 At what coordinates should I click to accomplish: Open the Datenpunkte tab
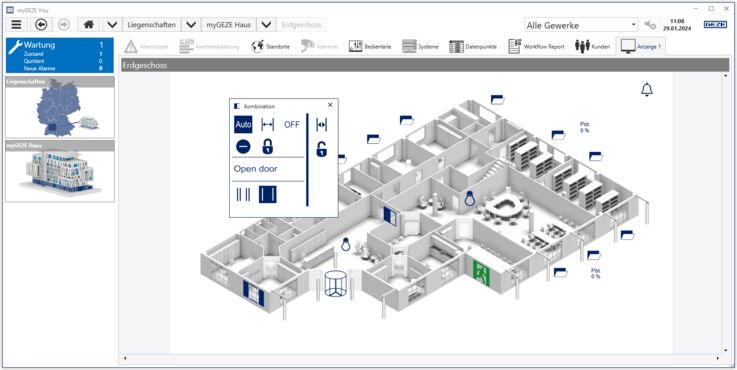[473, 47]
